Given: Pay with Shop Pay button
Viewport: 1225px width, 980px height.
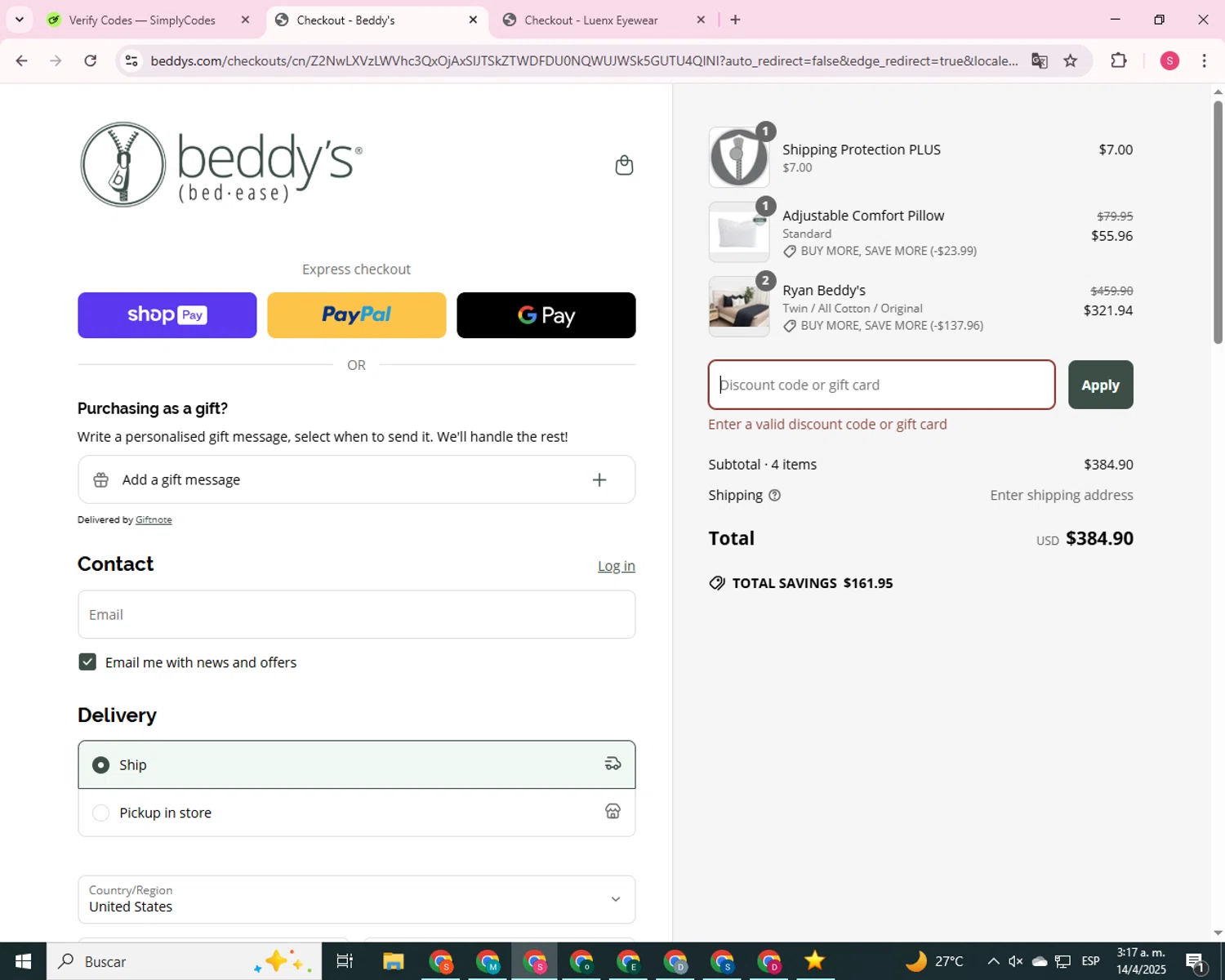Looking at the screenshot, I should (167, 315).
